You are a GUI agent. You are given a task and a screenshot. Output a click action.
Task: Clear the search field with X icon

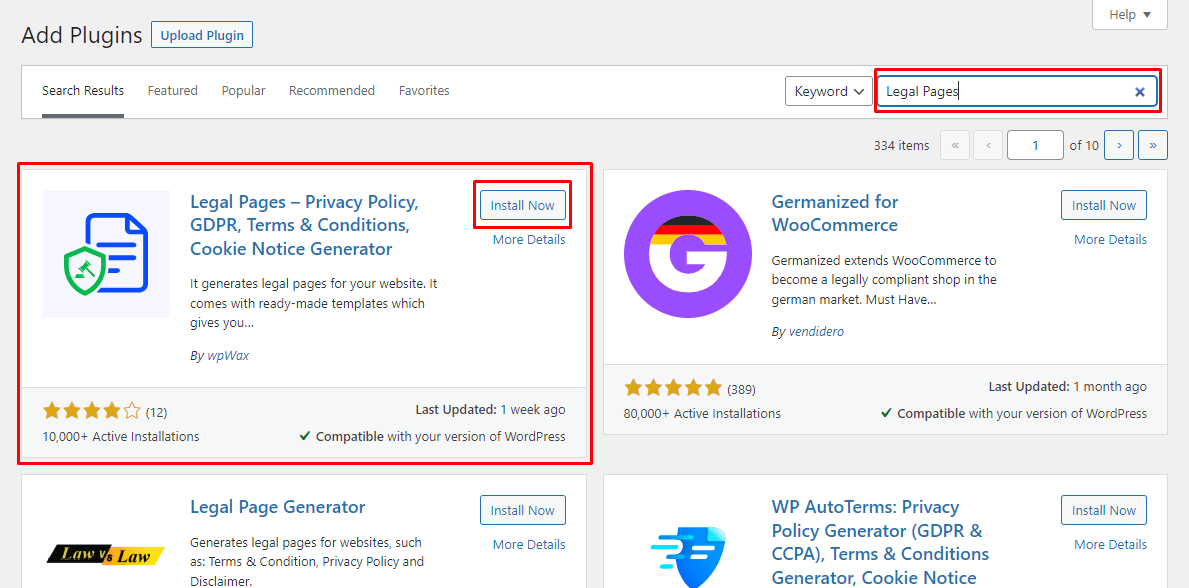1139,92
